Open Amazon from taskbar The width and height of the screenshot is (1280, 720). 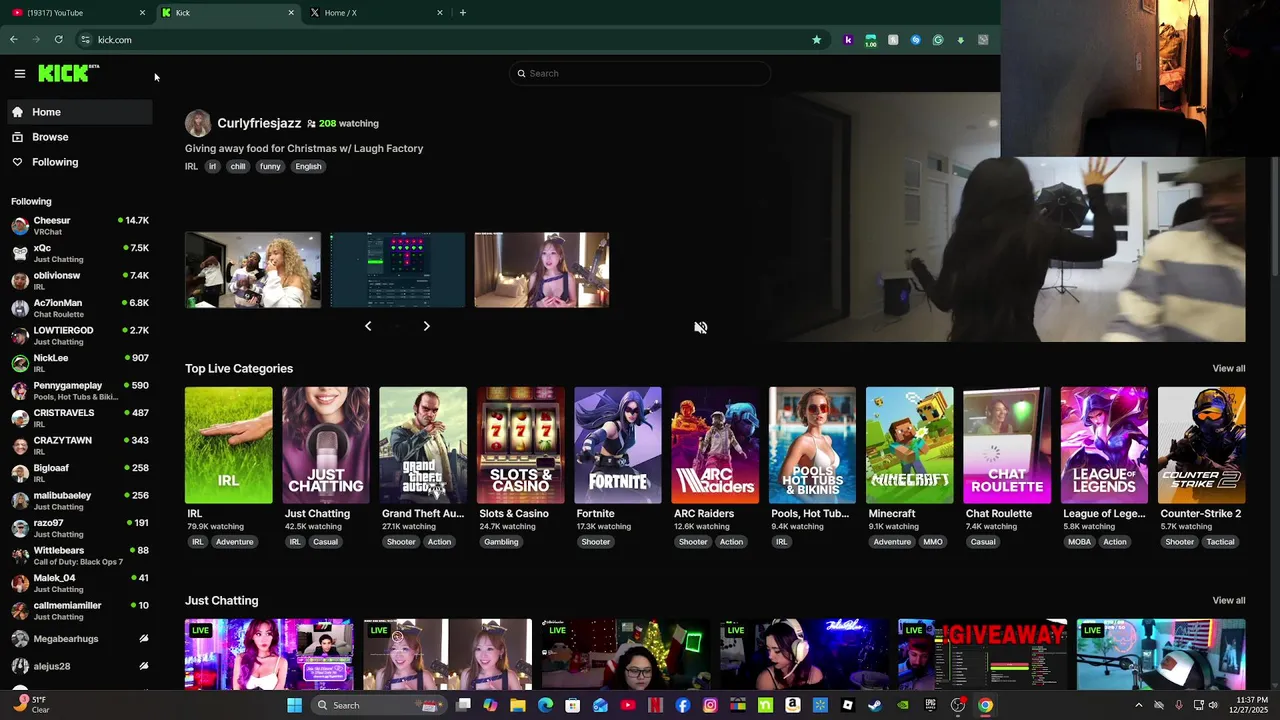(792, 705)
